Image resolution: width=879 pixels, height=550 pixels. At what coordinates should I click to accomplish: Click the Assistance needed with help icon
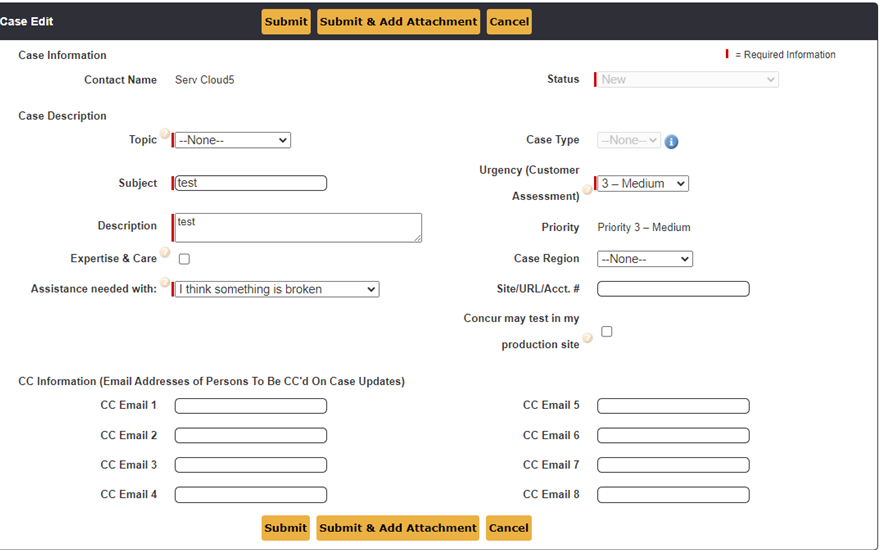pyautogui.click(x=165, y=282)
